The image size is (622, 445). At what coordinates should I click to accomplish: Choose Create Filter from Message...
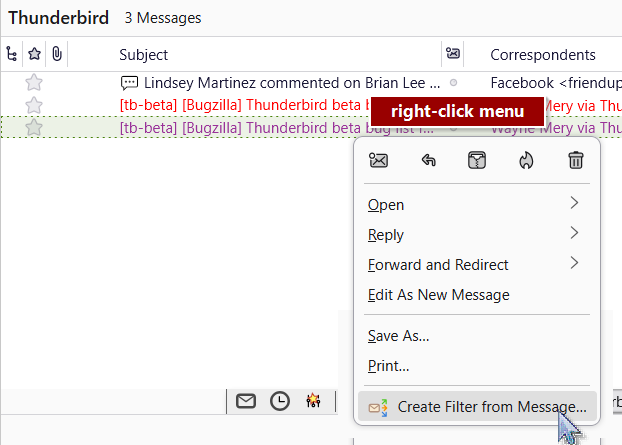point(477,407)
